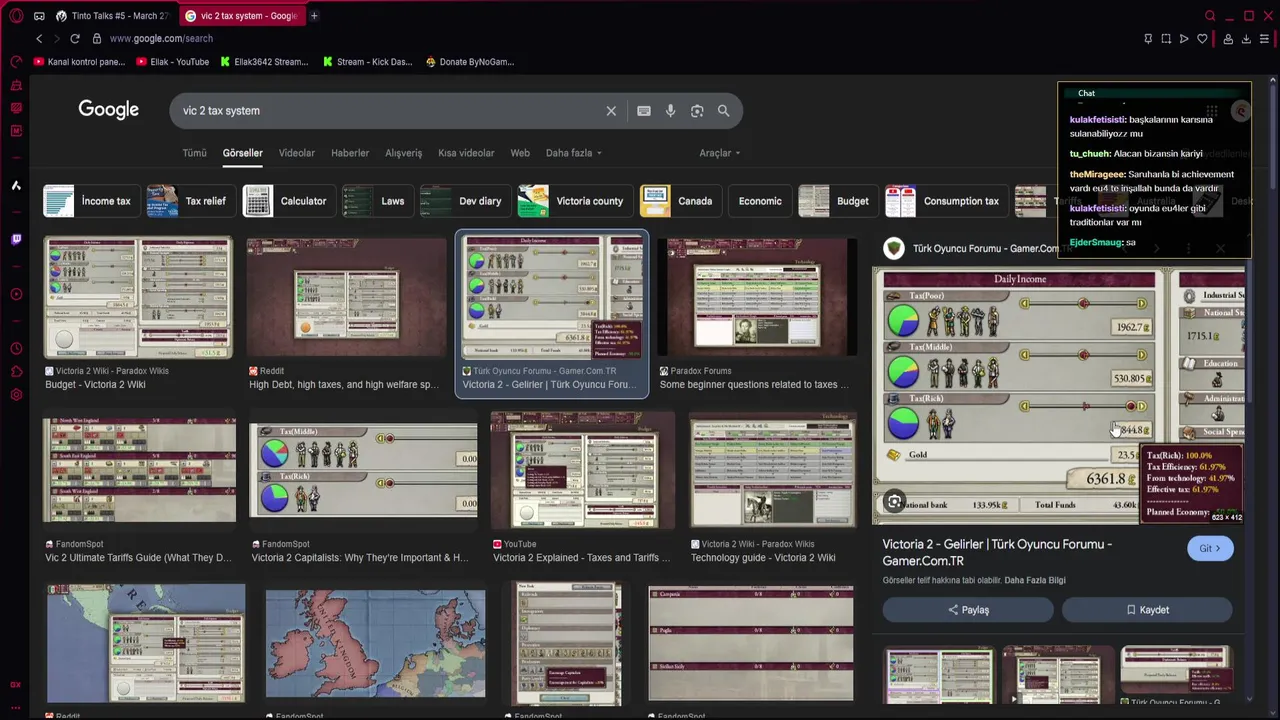
Task: Open the Haberler tab
Action: click(350, 153)
